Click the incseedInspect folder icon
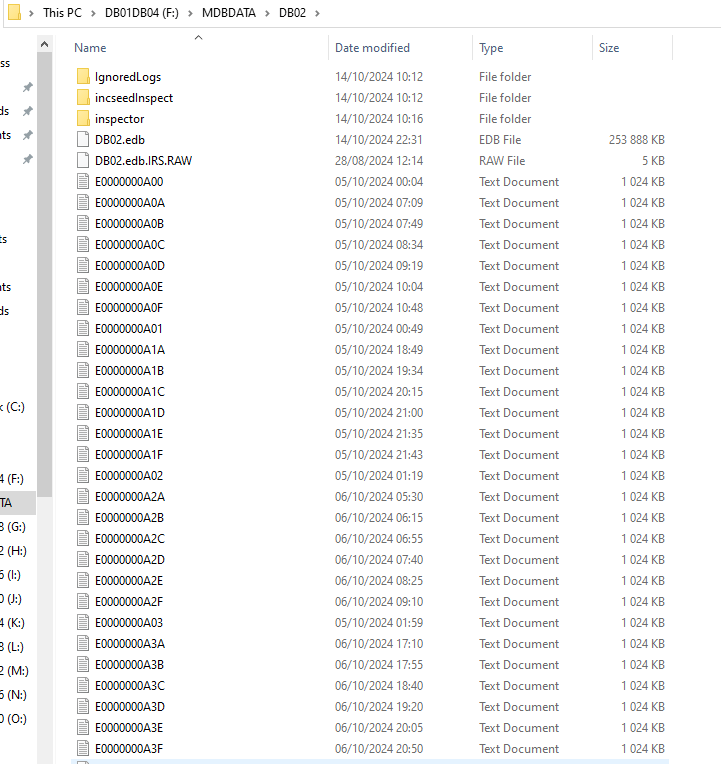Viewport: 721px width, 764px height. tap(83, 98)
